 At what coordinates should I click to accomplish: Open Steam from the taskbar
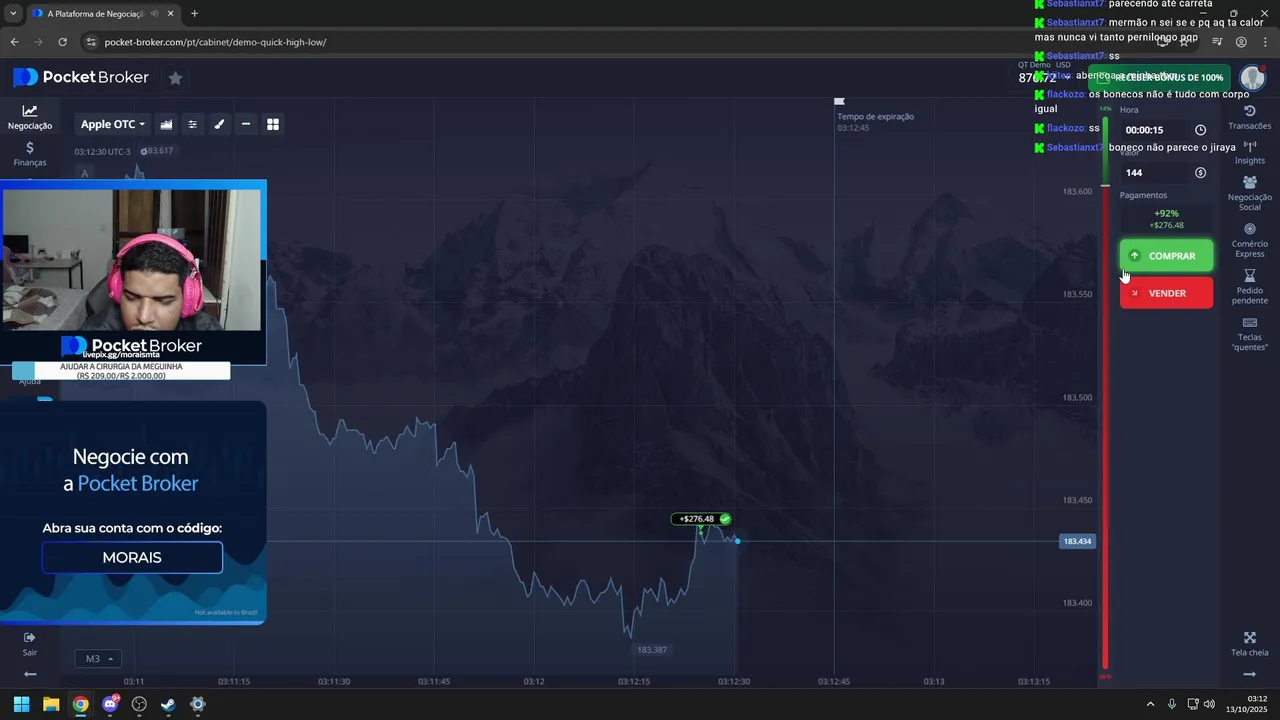click(168, 704)
